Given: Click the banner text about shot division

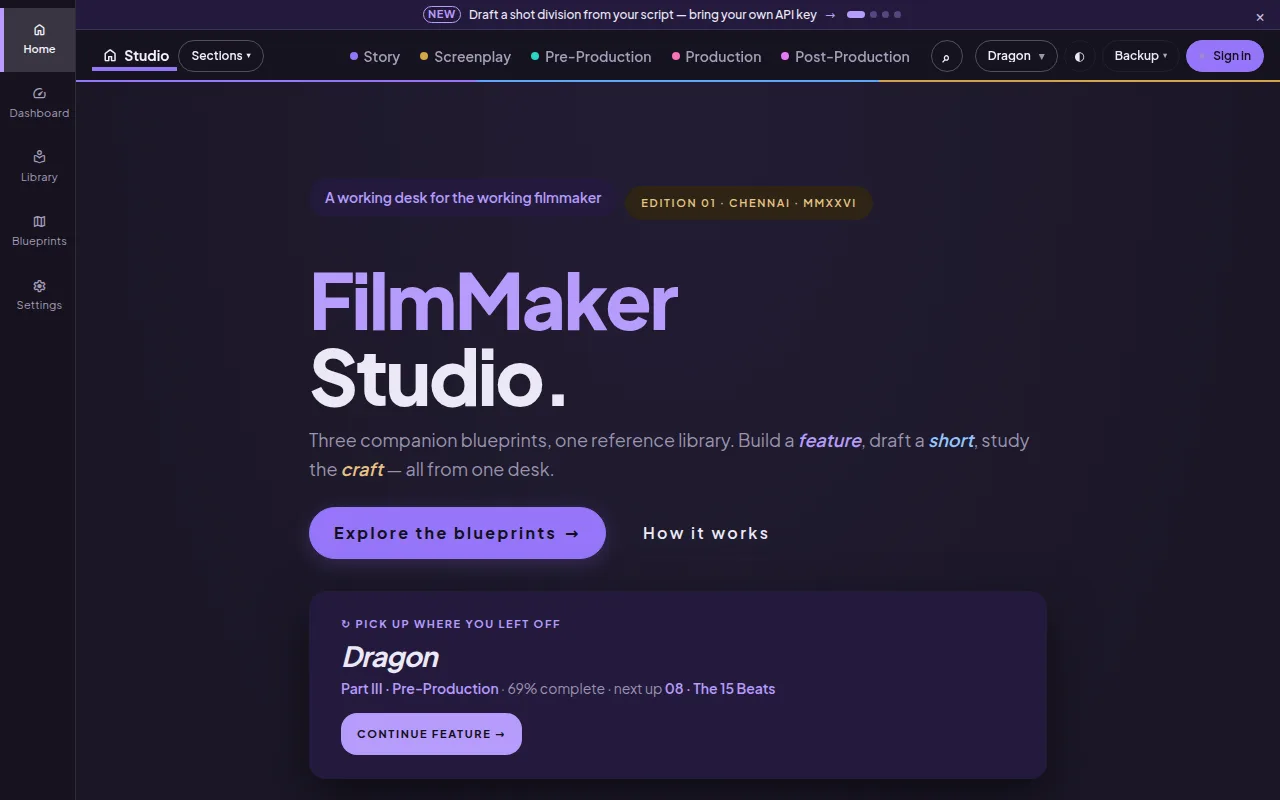Looking at the screenshot, I should 643,15.
